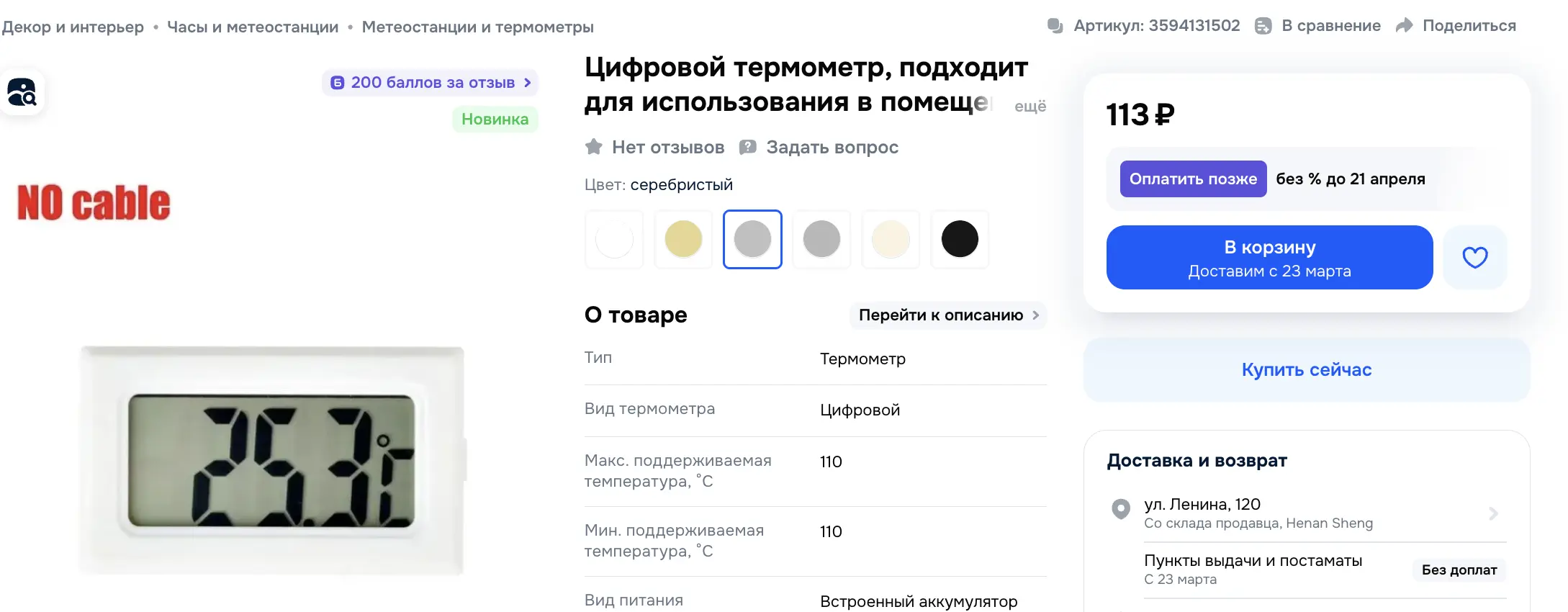This screenshot has width=1568, height=612.
Task: Add product to favorites with heart icon
Action: pos(1474,257)
